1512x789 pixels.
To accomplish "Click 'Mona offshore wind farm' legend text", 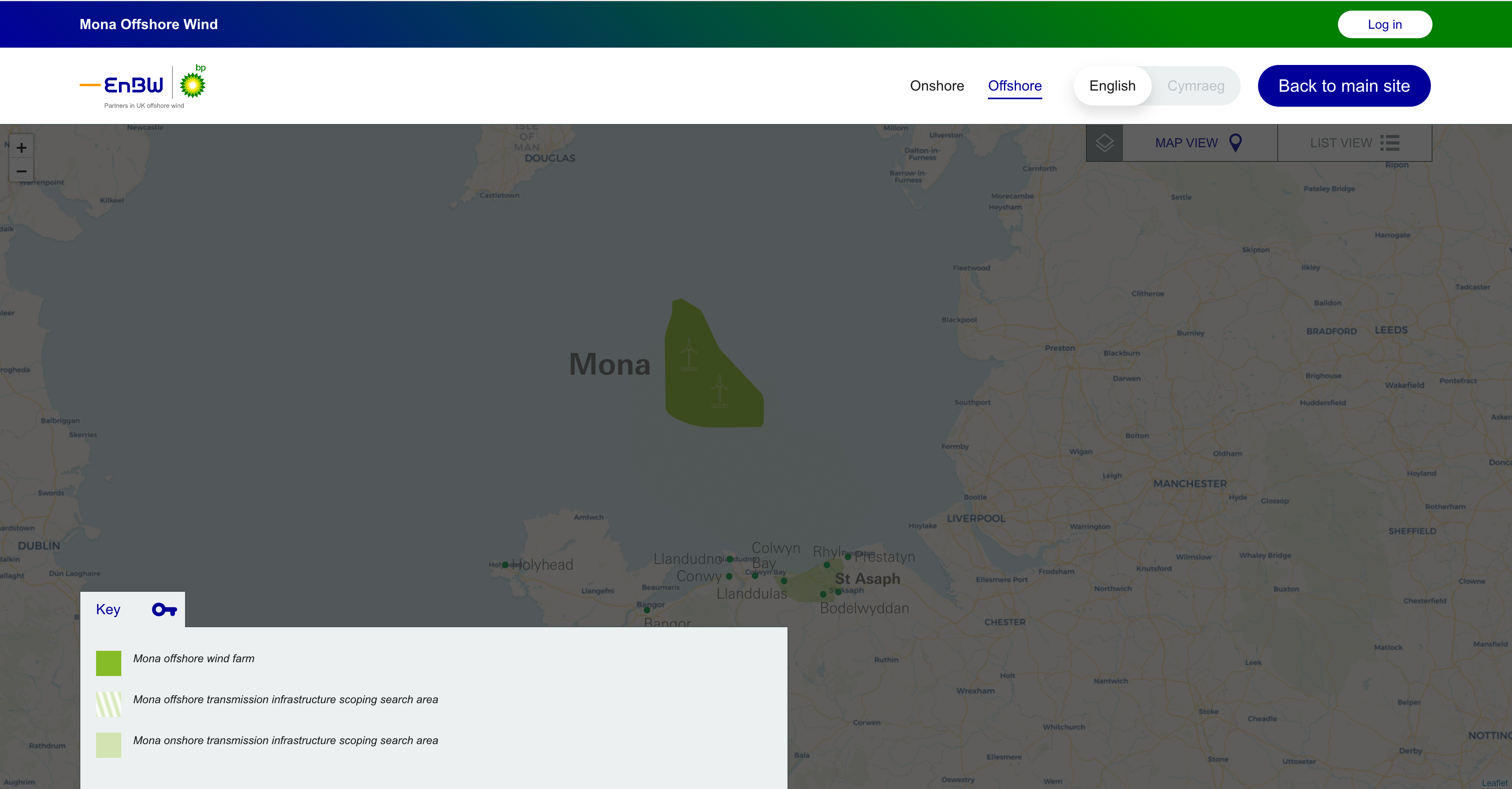I will tap(194, 659).
